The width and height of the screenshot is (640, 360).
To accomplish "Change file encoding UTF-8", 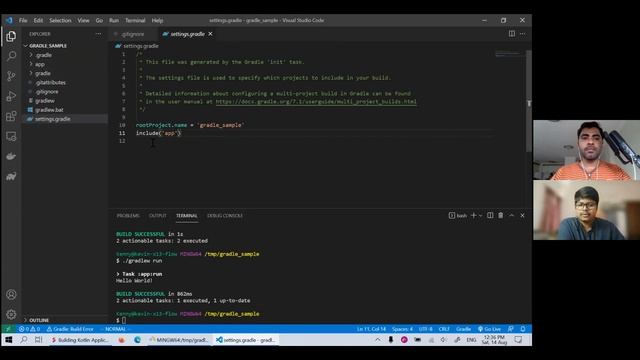I will 425,329.
